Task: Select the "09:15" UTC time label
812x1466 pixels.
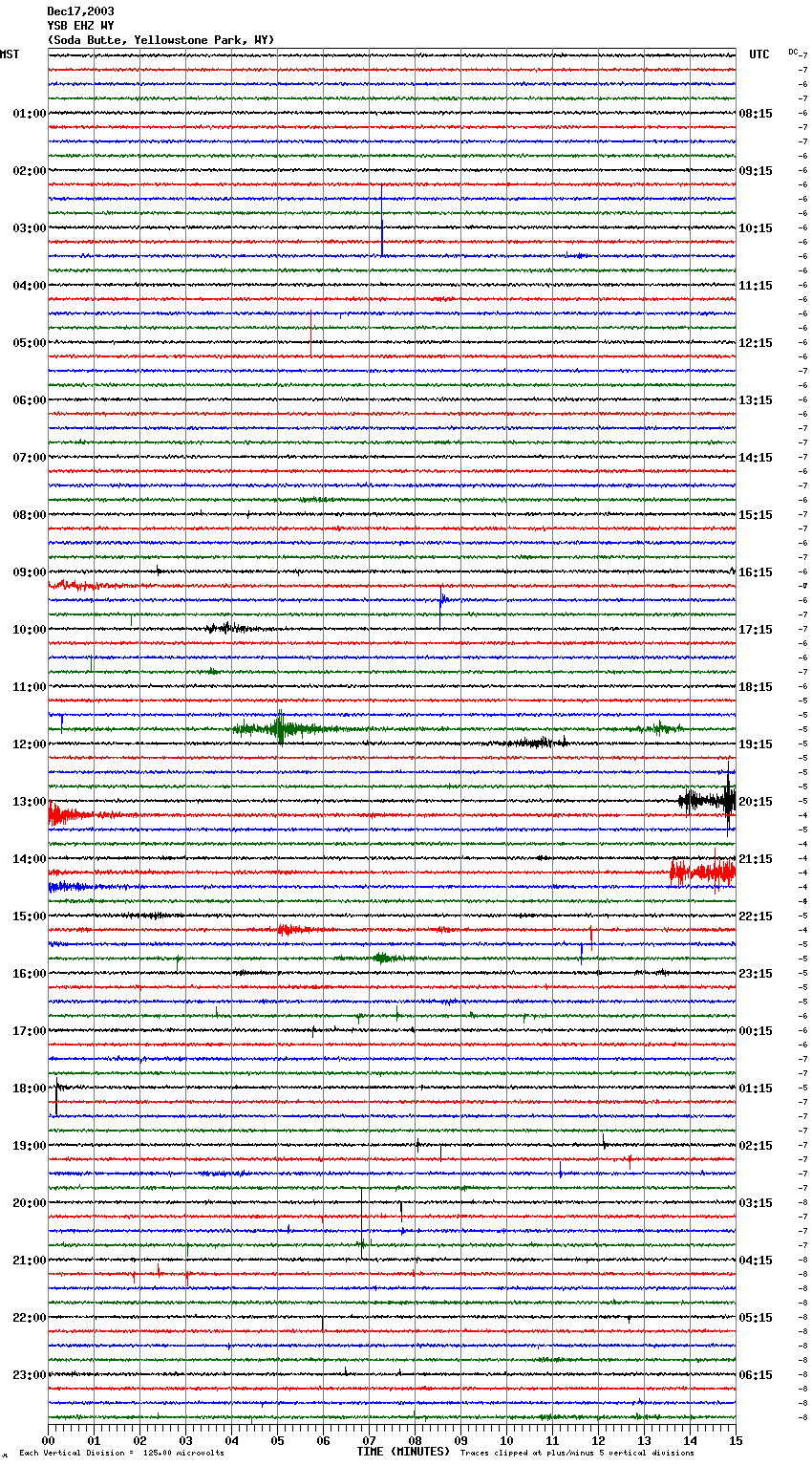Action: [x=756, y=171]
